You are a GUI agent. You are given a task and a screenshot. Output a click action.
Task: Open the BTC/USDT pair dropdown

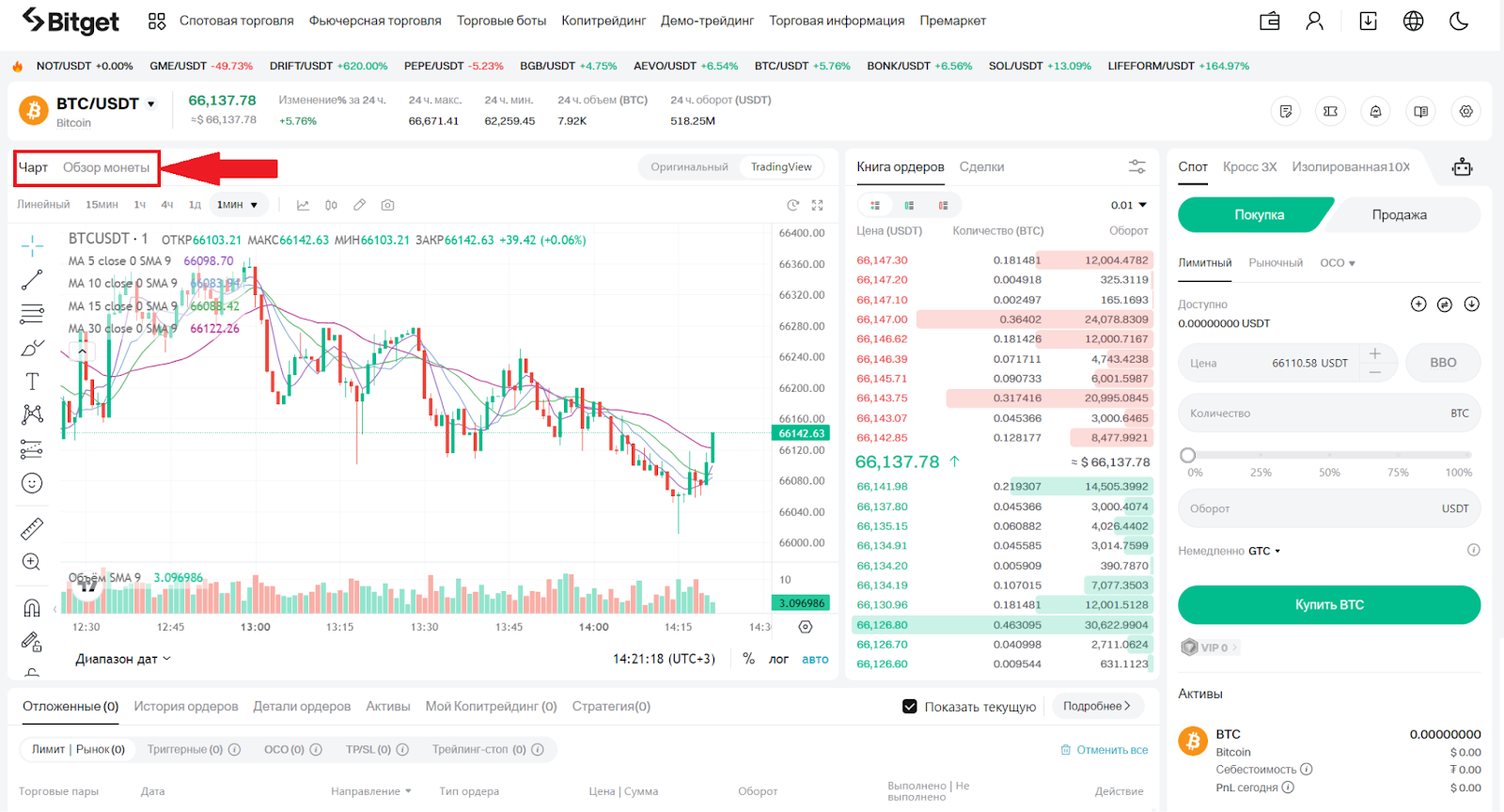[x=150, y=104]
